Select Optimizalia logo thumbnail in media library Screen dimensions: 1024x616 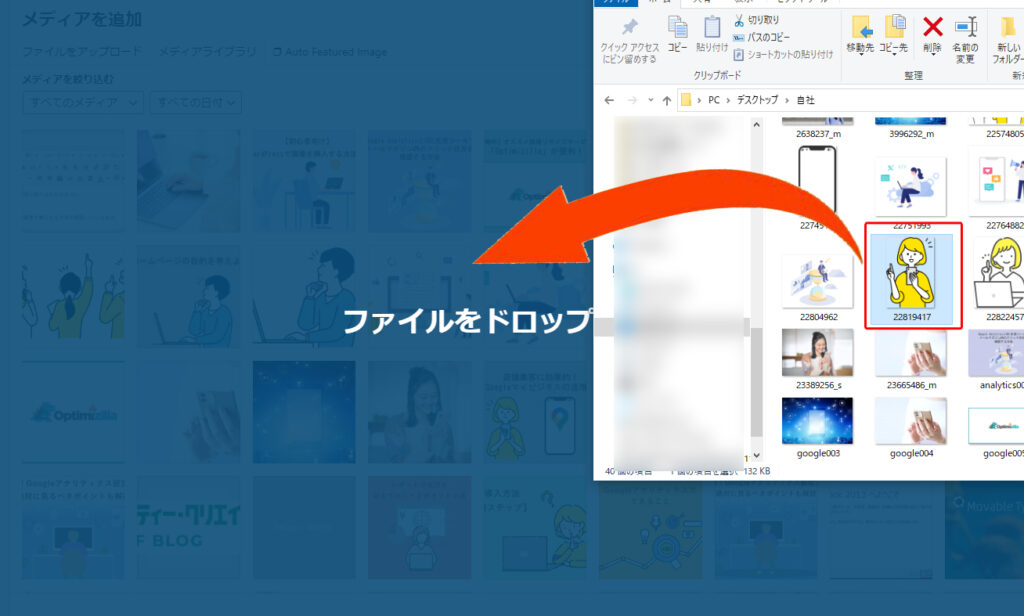(73, 413)
